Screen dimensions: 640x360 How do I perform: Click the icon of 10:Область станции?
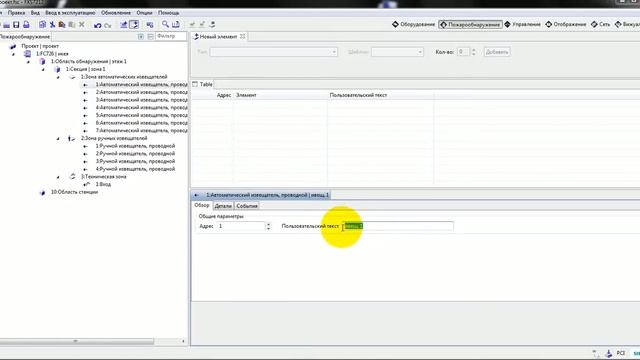(x=42, y=192)
